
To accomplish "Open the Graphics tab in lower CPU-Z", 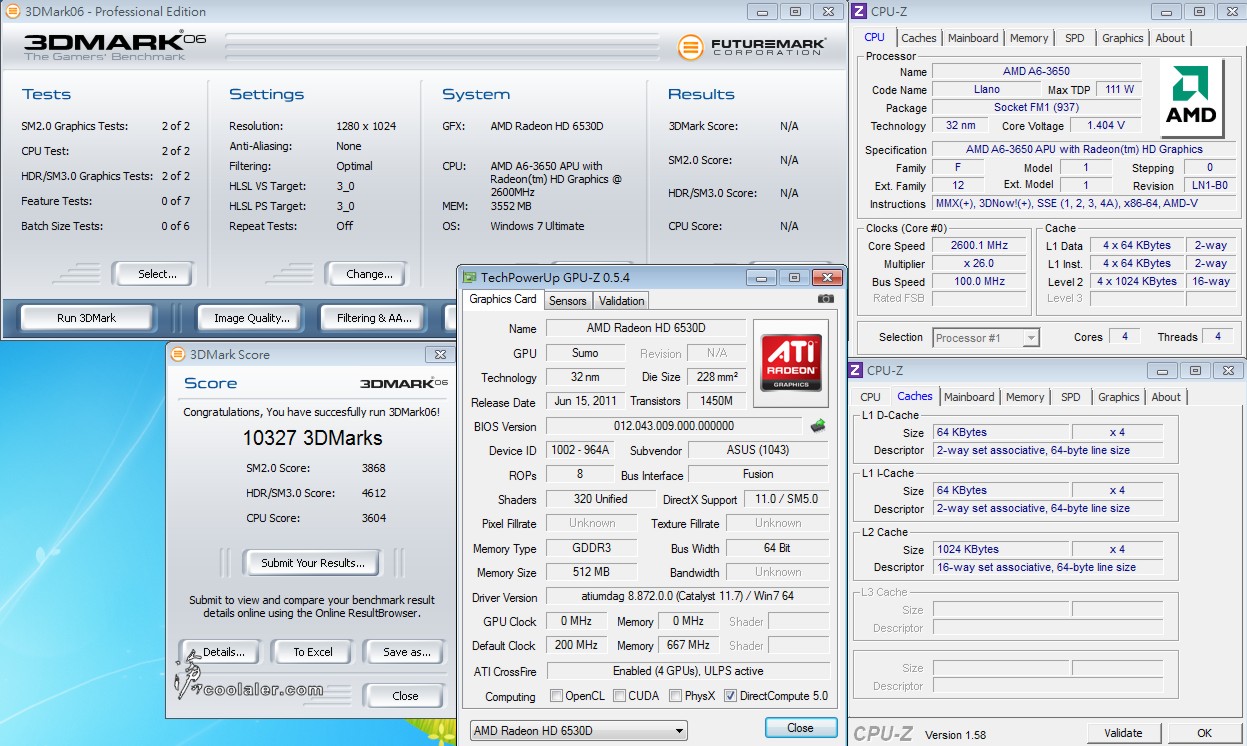I will 1119,397.
